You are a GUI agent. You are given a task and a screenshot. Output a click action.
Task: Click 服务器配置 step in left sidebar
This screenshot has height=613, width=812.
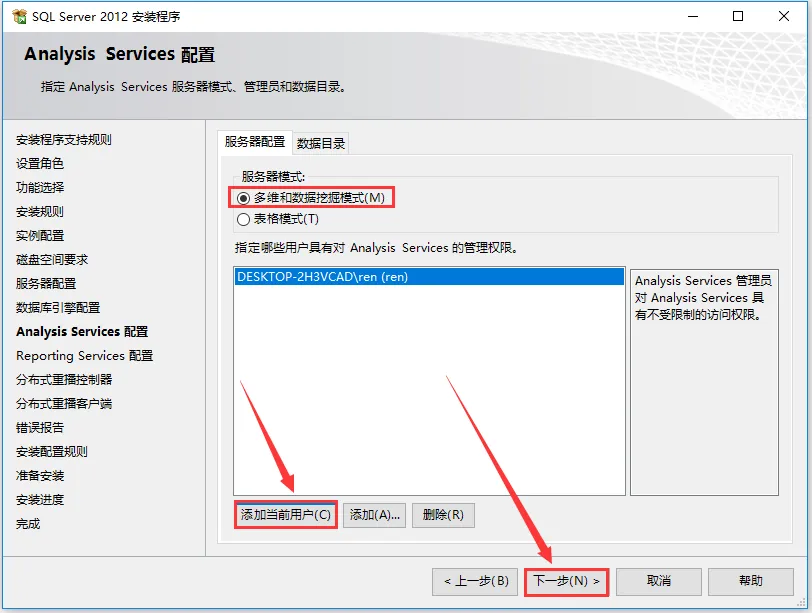coord(46,284)
